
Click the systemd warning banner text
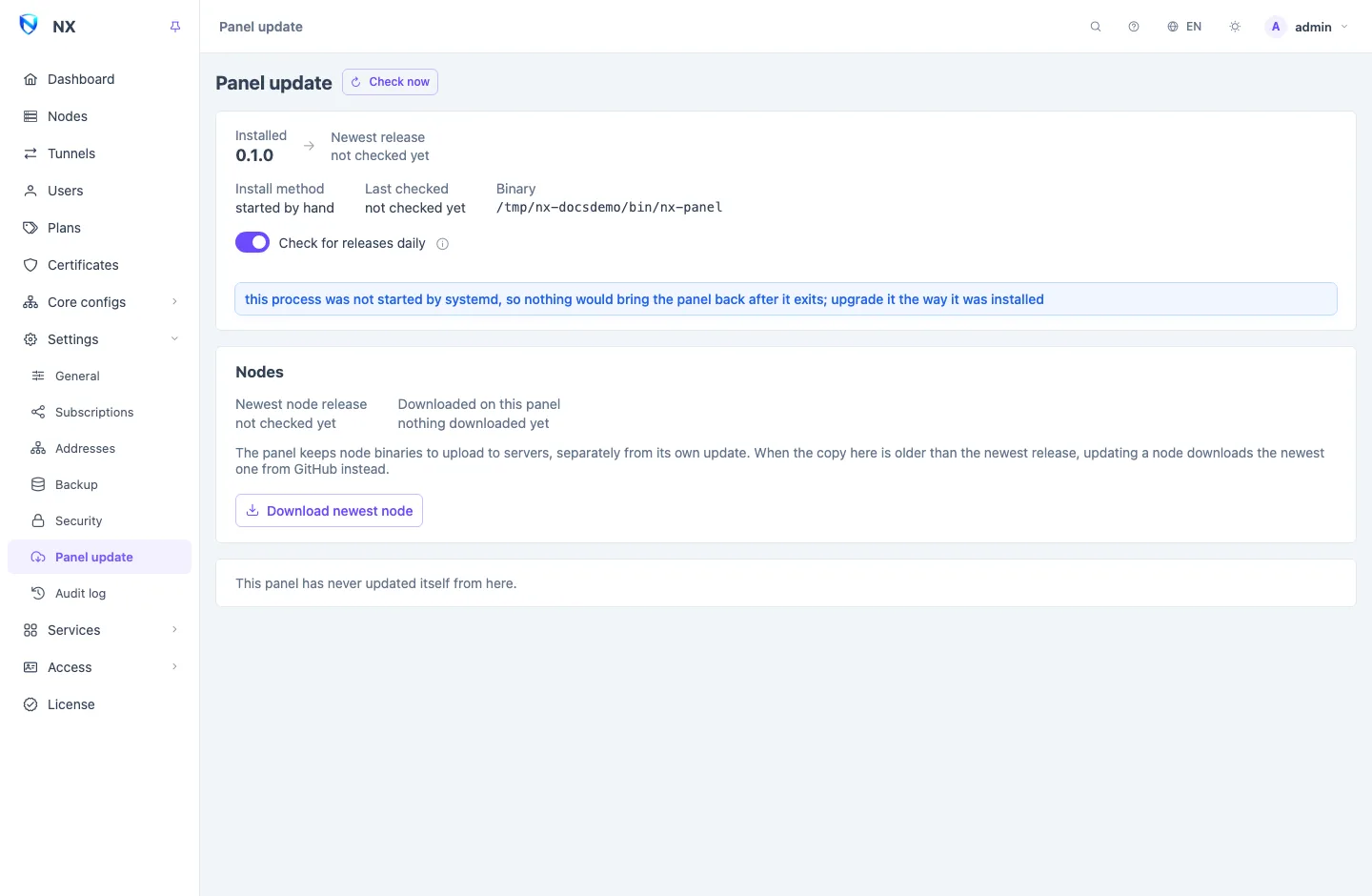pyautogui.click(x=644, y=299)
